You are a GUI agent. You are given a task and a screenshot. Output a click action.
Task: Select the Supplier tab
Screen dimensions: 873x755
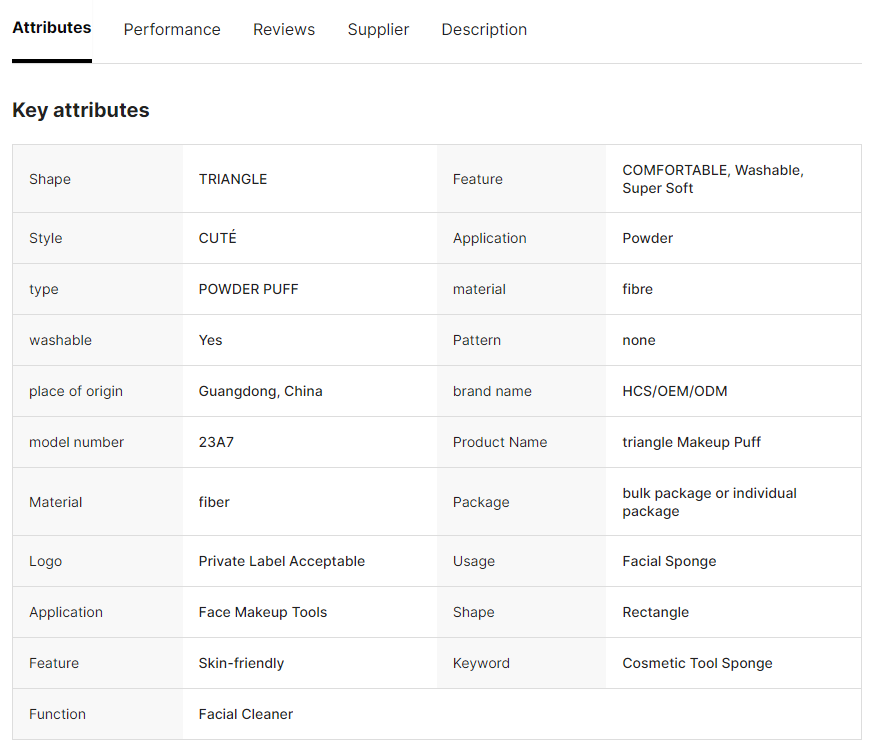378,30
